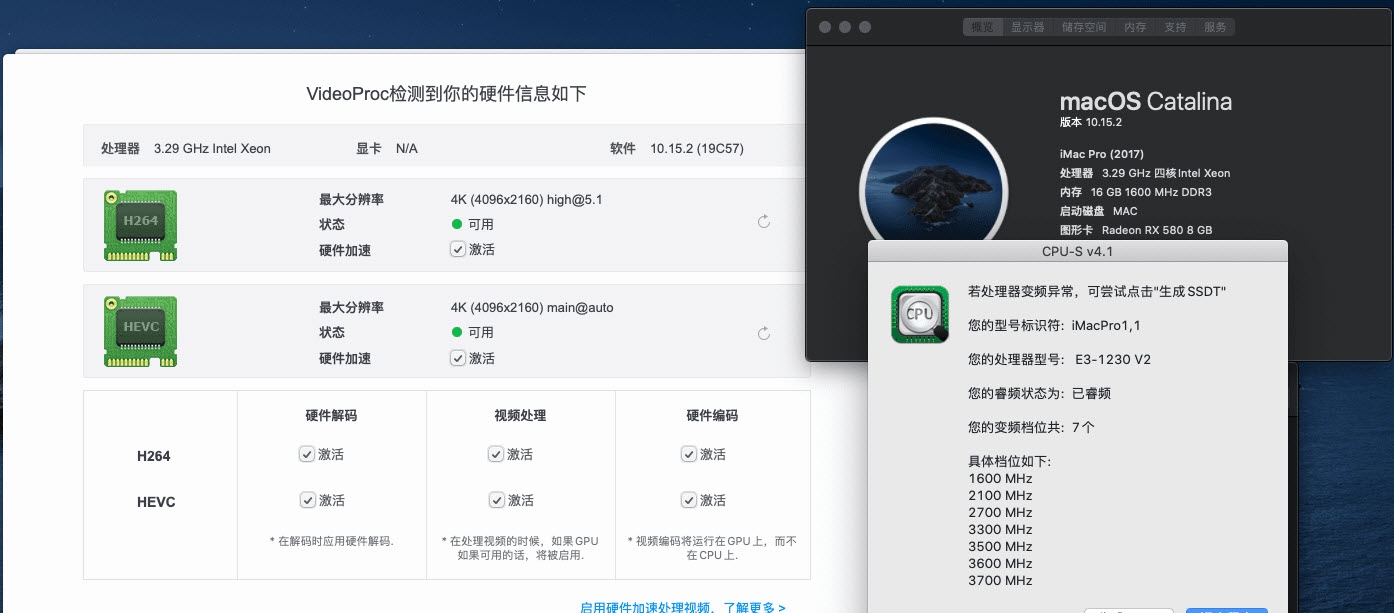Toggle HEVC hardware acceleration checkbox

458,357
